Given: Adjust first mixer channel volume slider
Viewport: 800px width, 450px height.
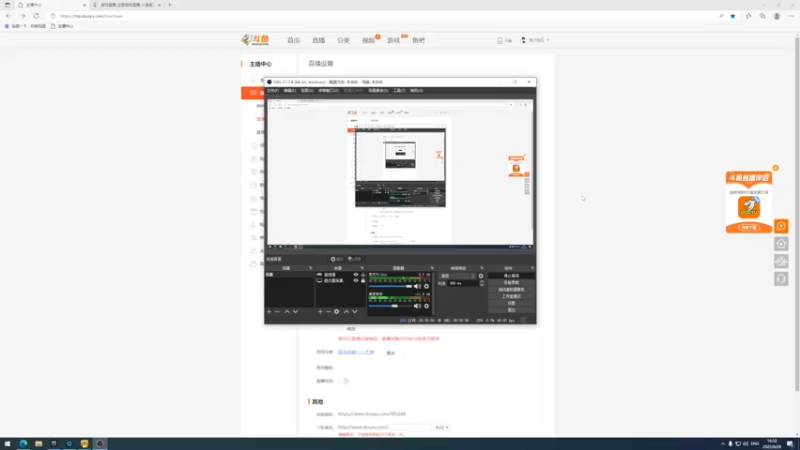Looking at the screenshot, I should coord(390,286).
